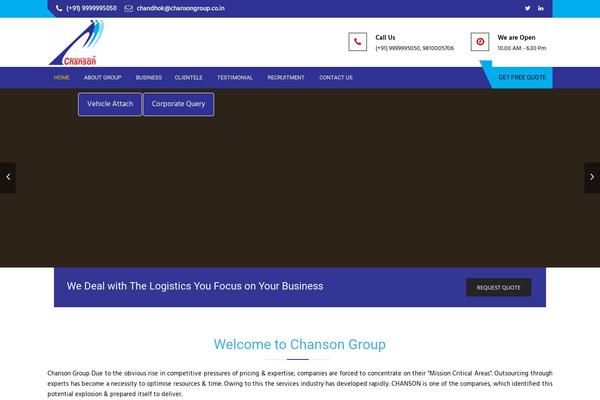The image size is (600, 400).
Task: Click the Chanson Group intro paragraph
Action: click(x=300, y=384)
